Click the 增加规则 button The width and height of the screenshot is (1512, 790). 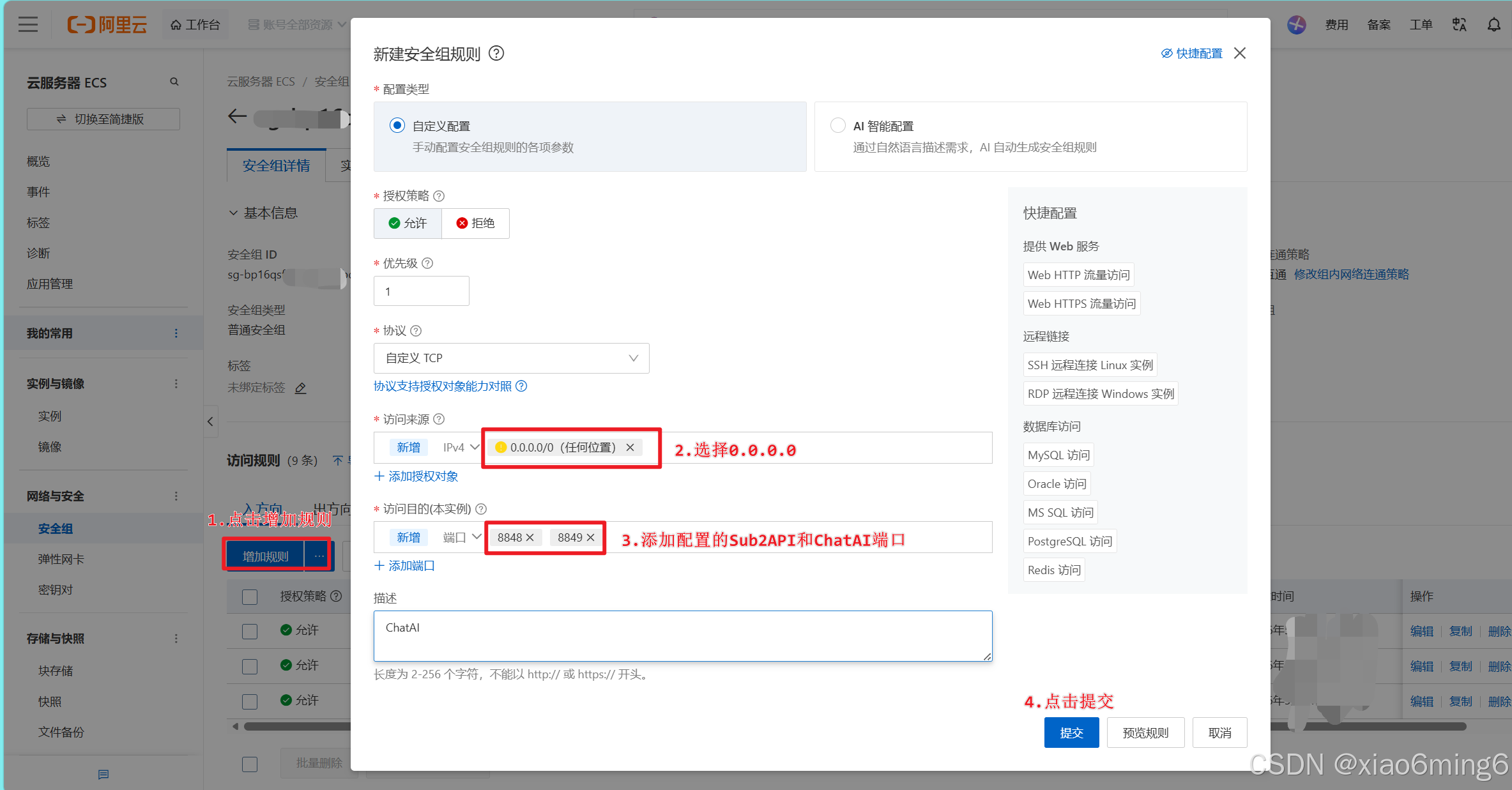[265, 556]
